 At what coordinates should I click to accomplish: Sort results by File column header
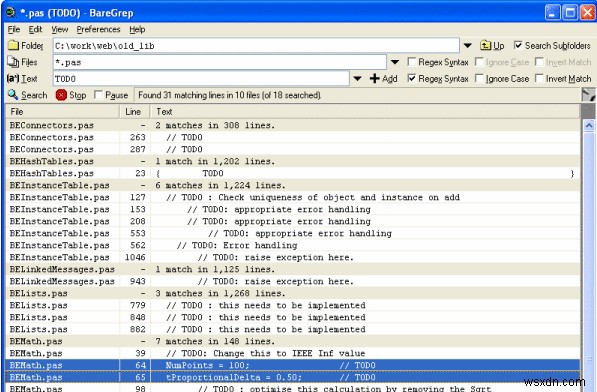[62, 112]
